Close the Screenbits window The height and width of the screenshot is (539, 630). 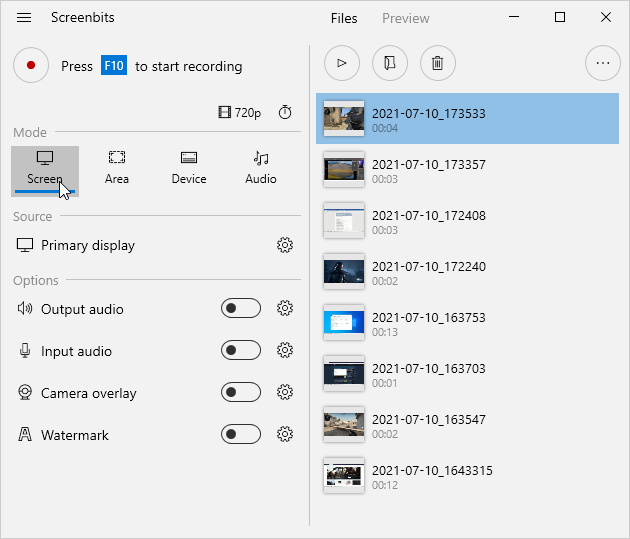(606, 17)
